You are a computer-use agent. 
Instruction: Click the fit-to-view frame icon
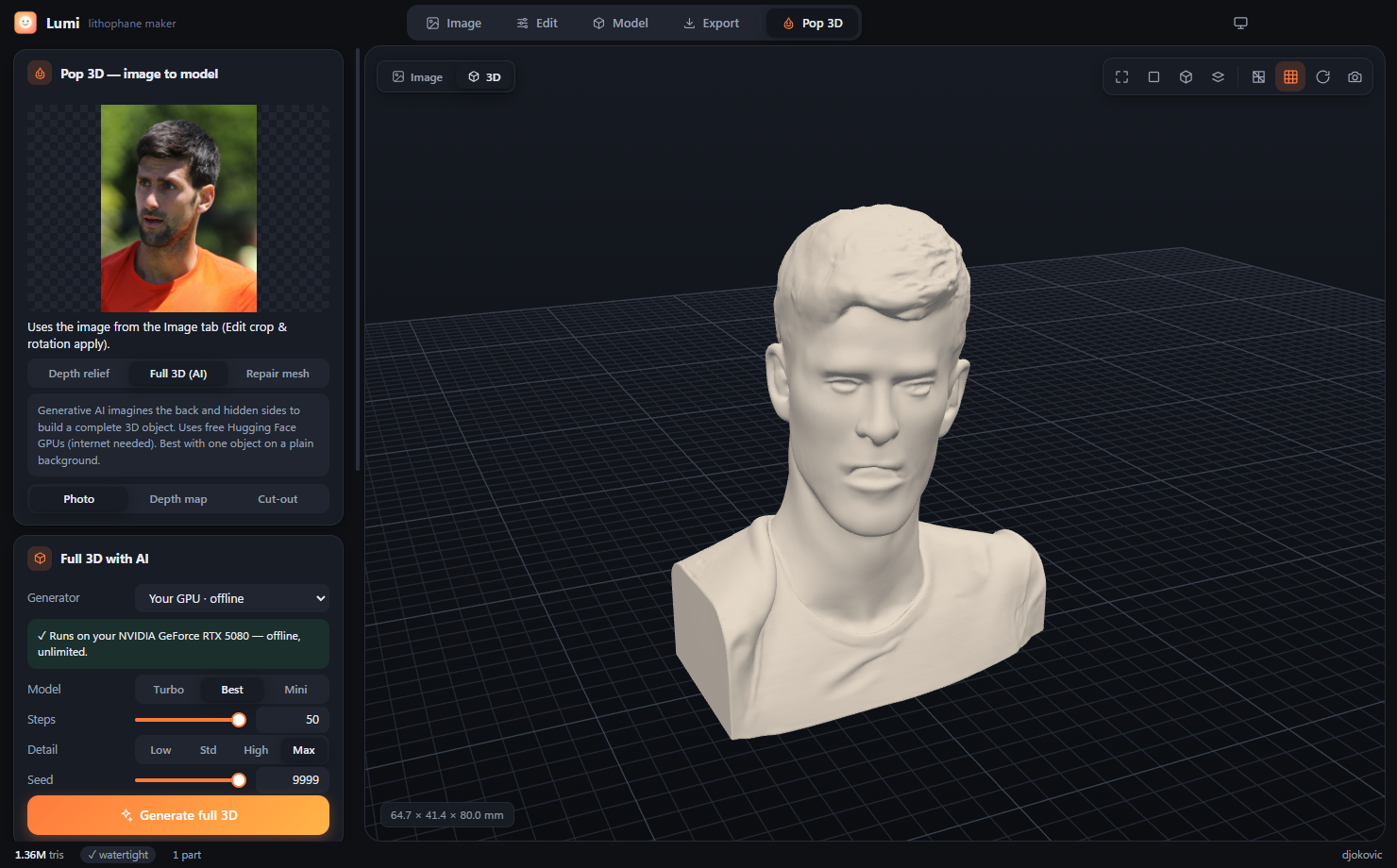[1121, 77]
